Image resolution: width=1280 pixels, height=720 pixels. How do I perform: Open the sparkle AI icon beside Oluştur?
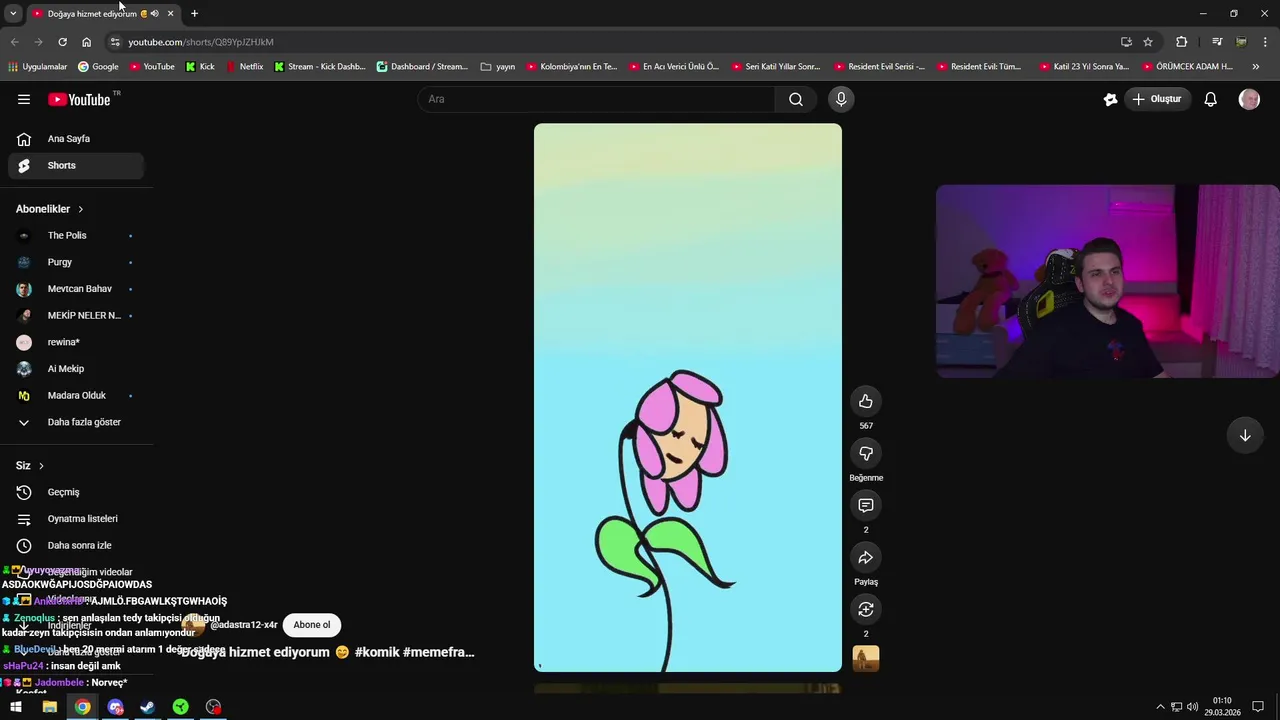pos(1110,99)
